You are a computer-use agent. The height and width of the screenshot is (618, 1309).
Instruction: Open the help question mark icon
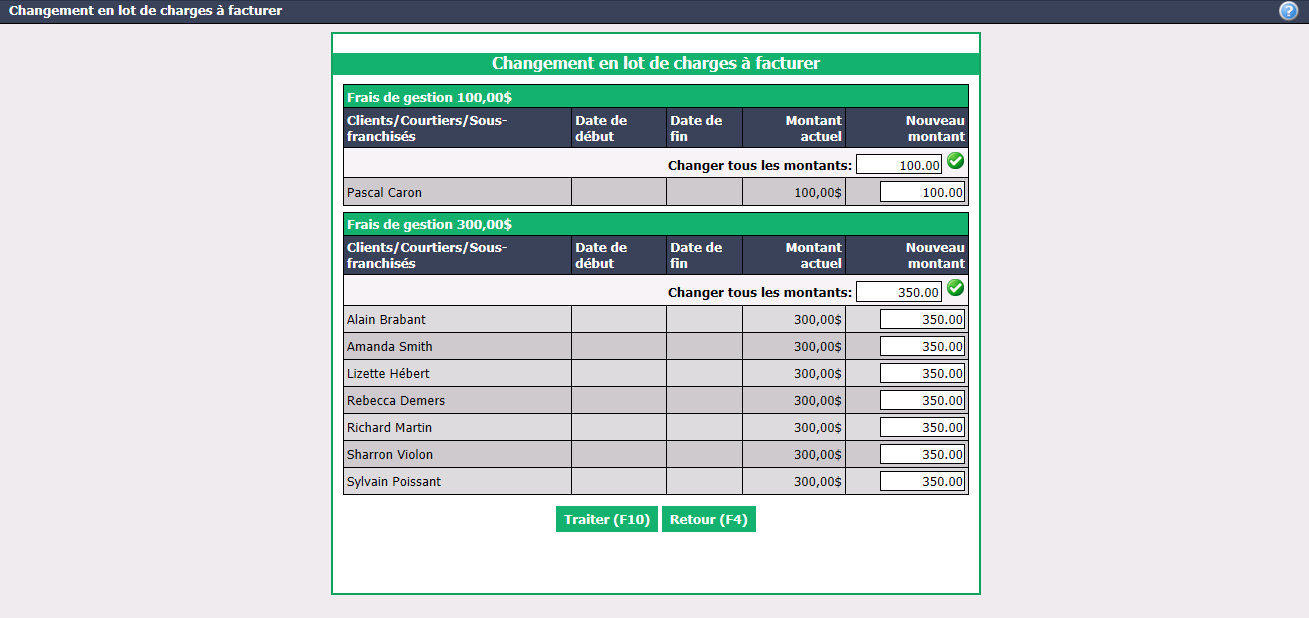pyautogui.click(x=1288, y=11)
